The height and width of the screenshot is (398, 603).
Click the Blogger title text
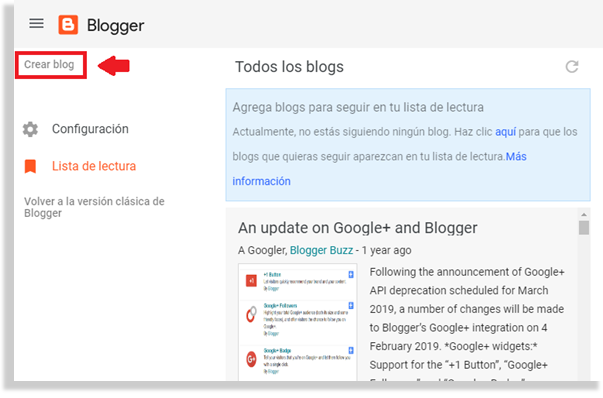[x=115, y=25]
